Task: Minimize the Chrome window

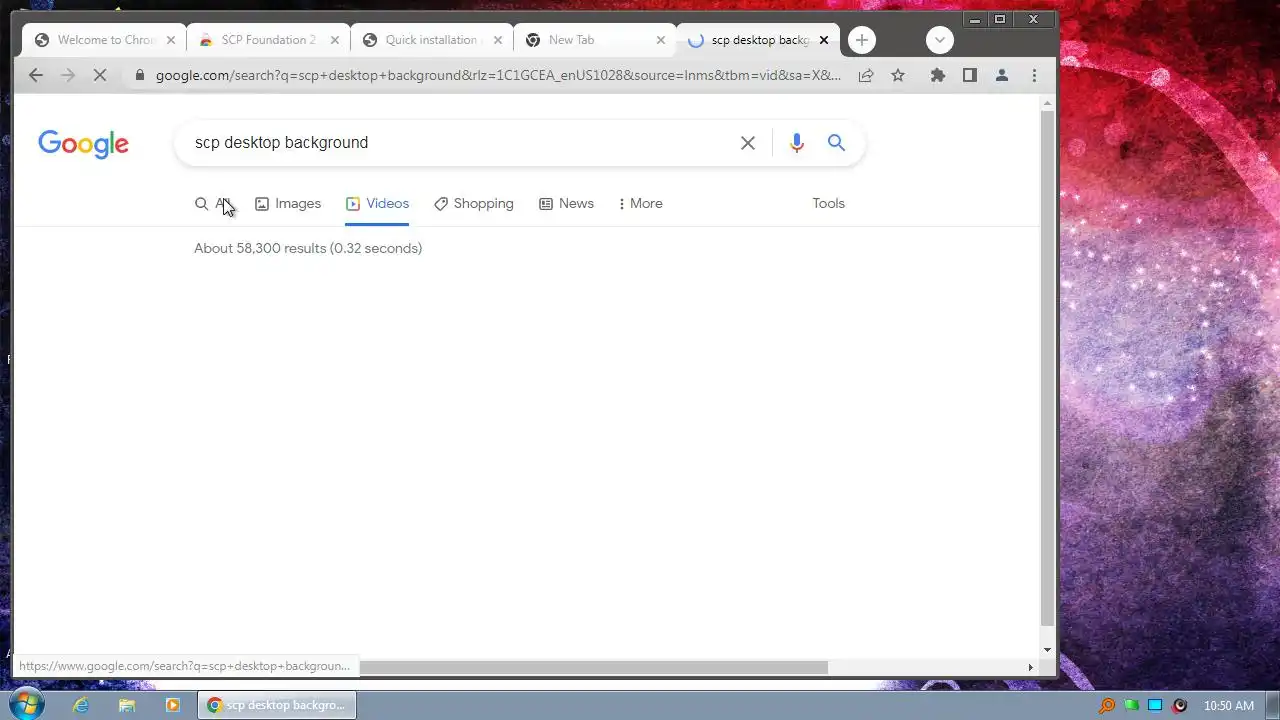Action: coord(975,19)
